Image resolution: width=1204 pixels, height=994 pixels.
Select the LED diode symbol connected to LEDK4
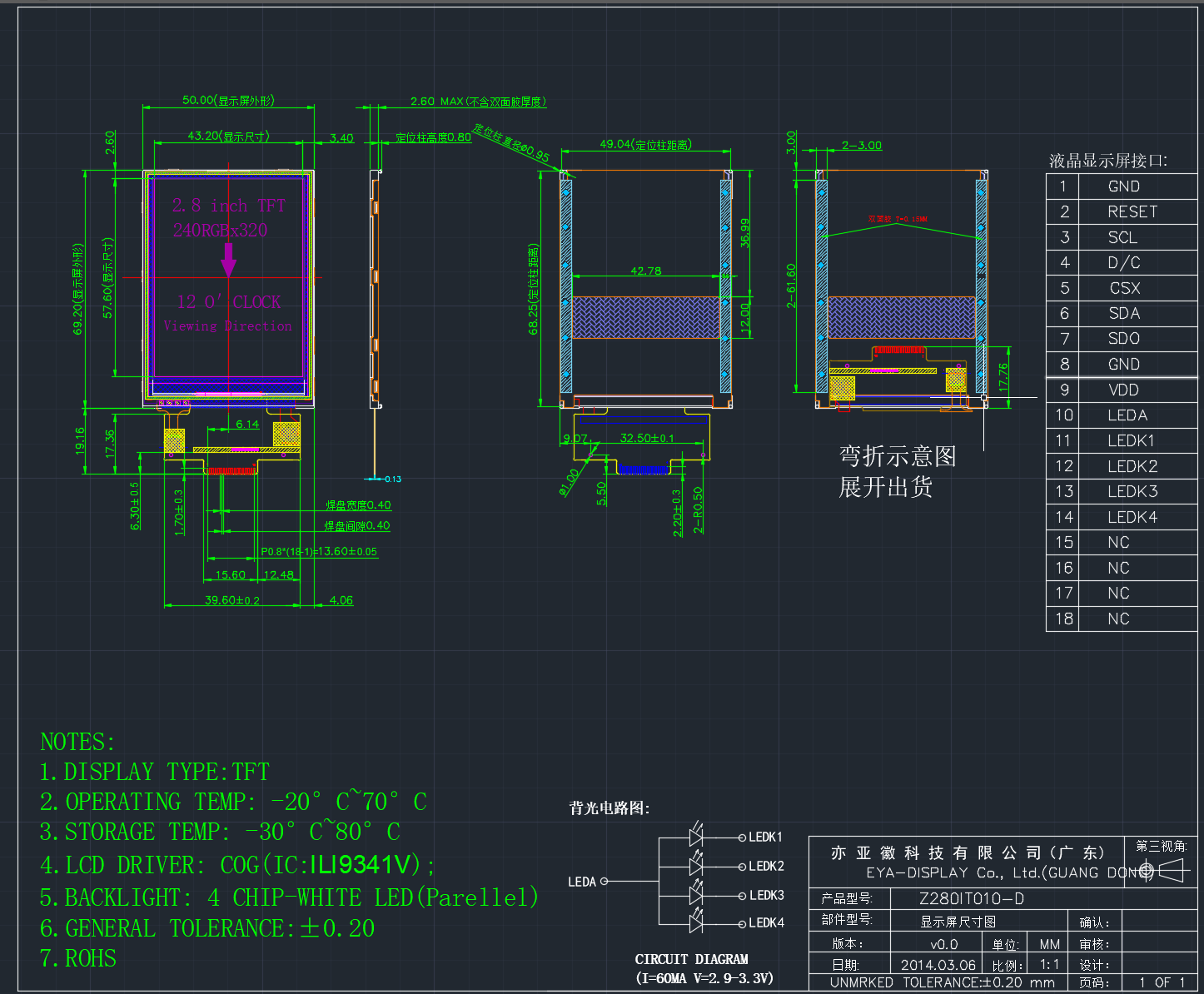coord(697,922)
